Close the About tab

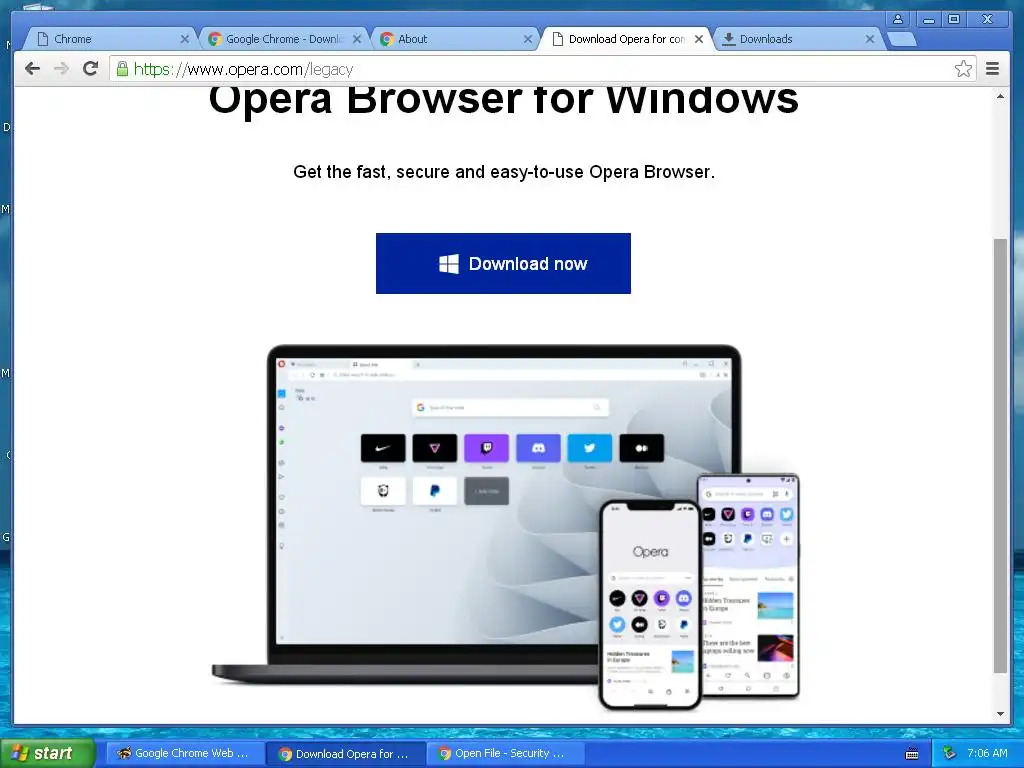coord(528,39)
